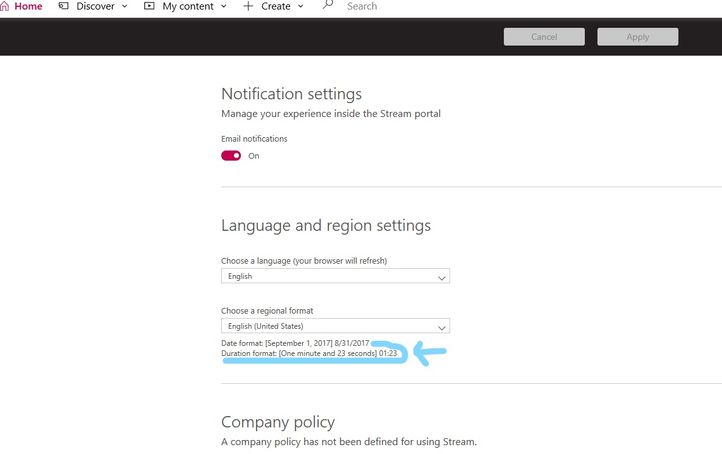This screenshot has width=722, height=454.
Task: Expand the chevron next to Discover
Action: (125, 6)
